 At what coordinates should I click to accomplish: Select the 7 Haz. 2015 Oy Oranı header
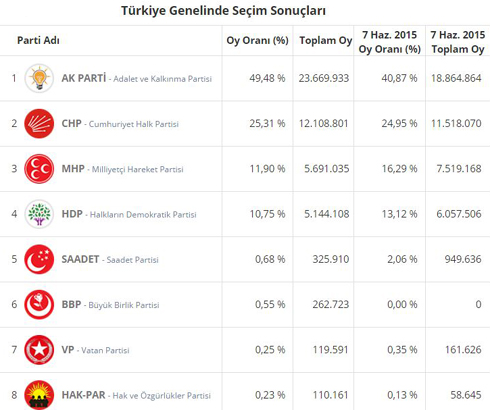(x=390, y=42)
